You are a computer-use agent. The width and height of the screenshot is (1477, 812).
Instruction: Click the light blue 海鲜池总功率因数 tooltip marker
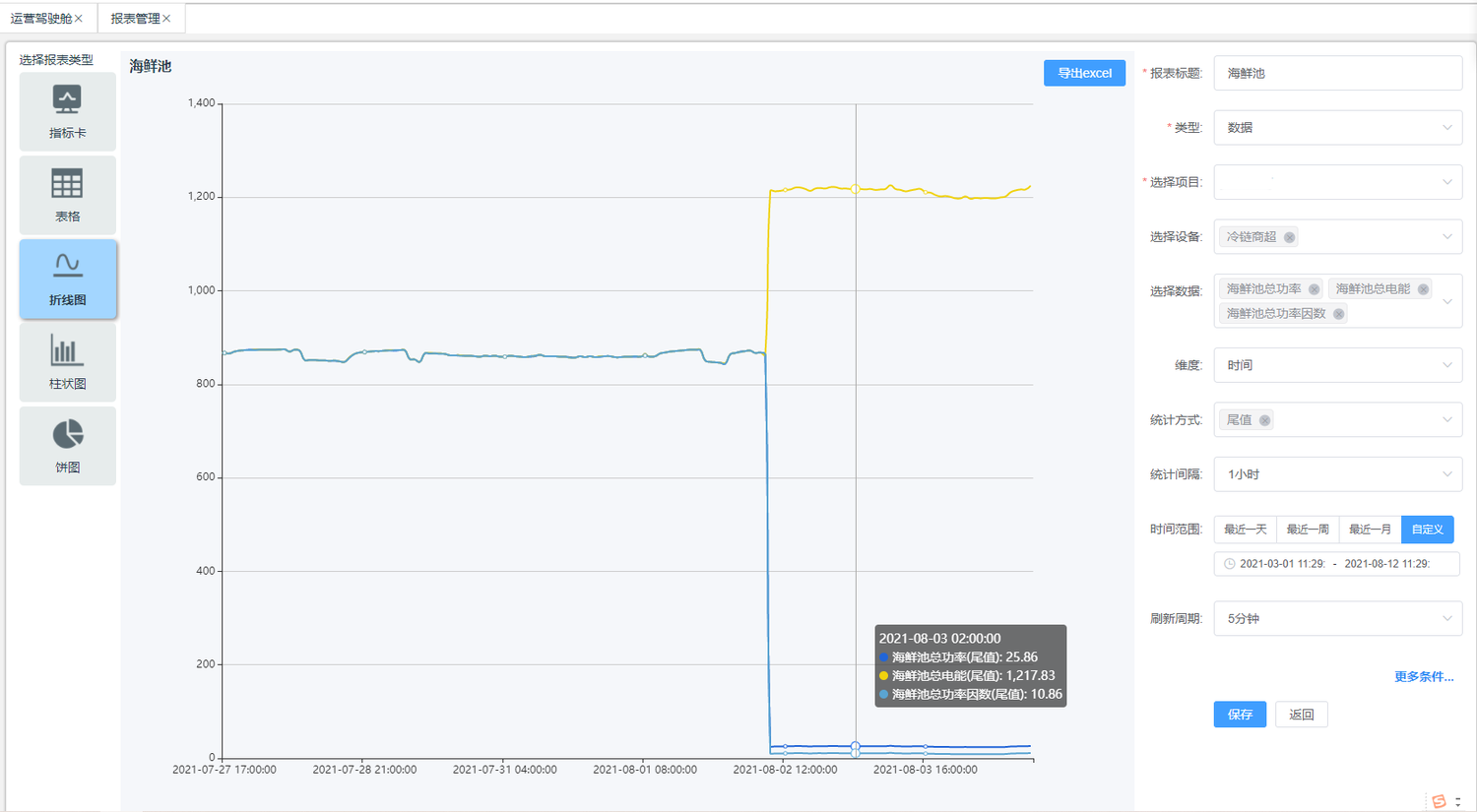tap(883, 695)
